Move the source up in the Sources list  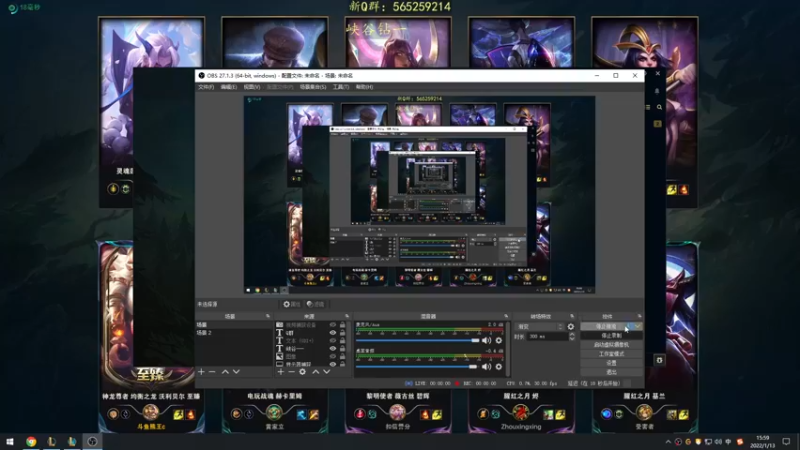315,372
